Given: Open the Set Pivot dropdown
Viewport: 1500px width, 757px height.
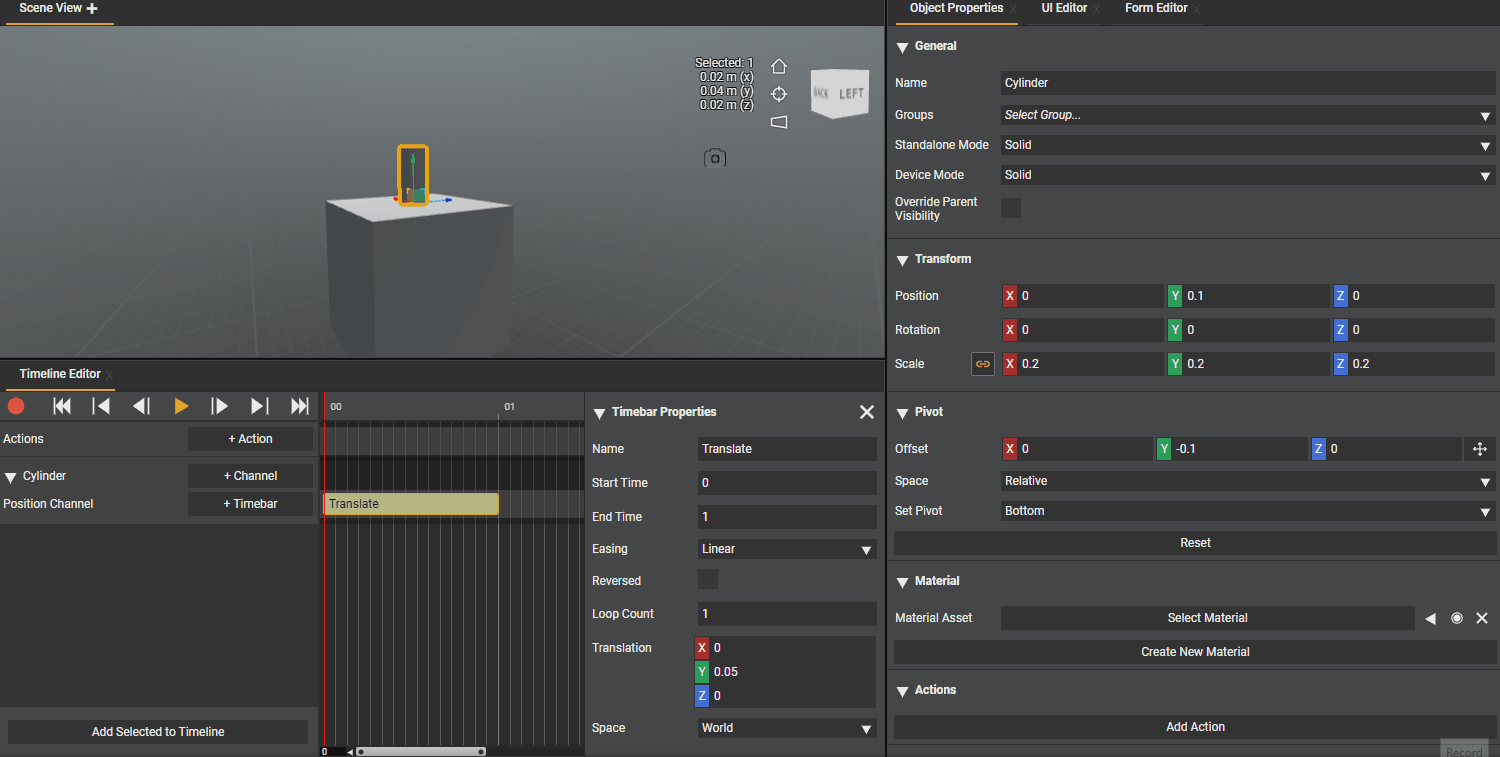Looking at the screenshot, I should 1247,511.
